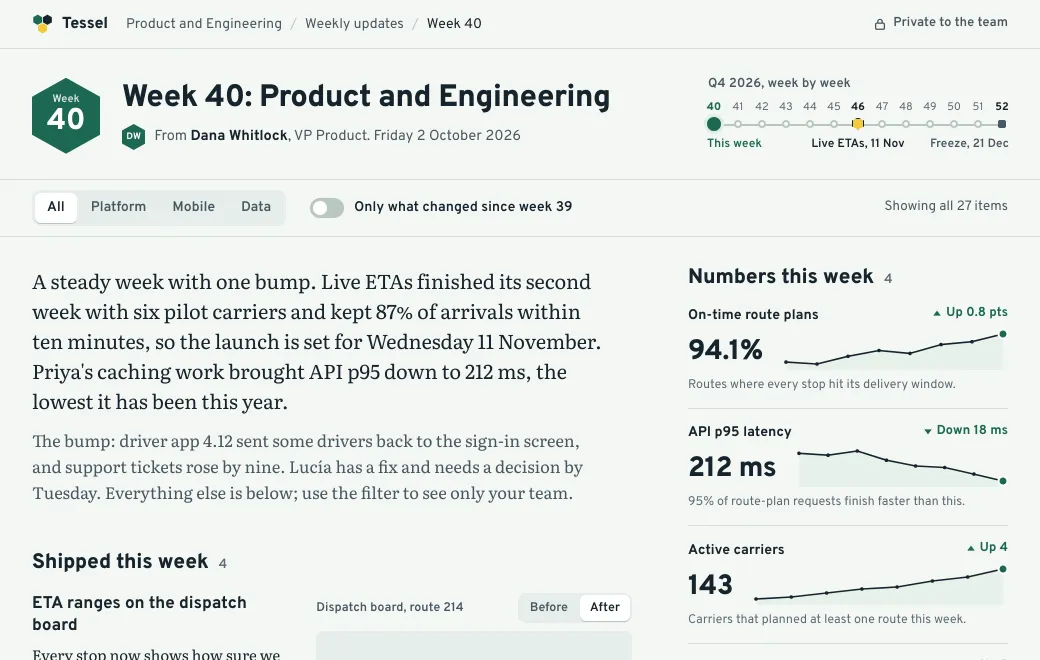
Task: Click the On-time route plans label
Action: click(x=753, y=314)
